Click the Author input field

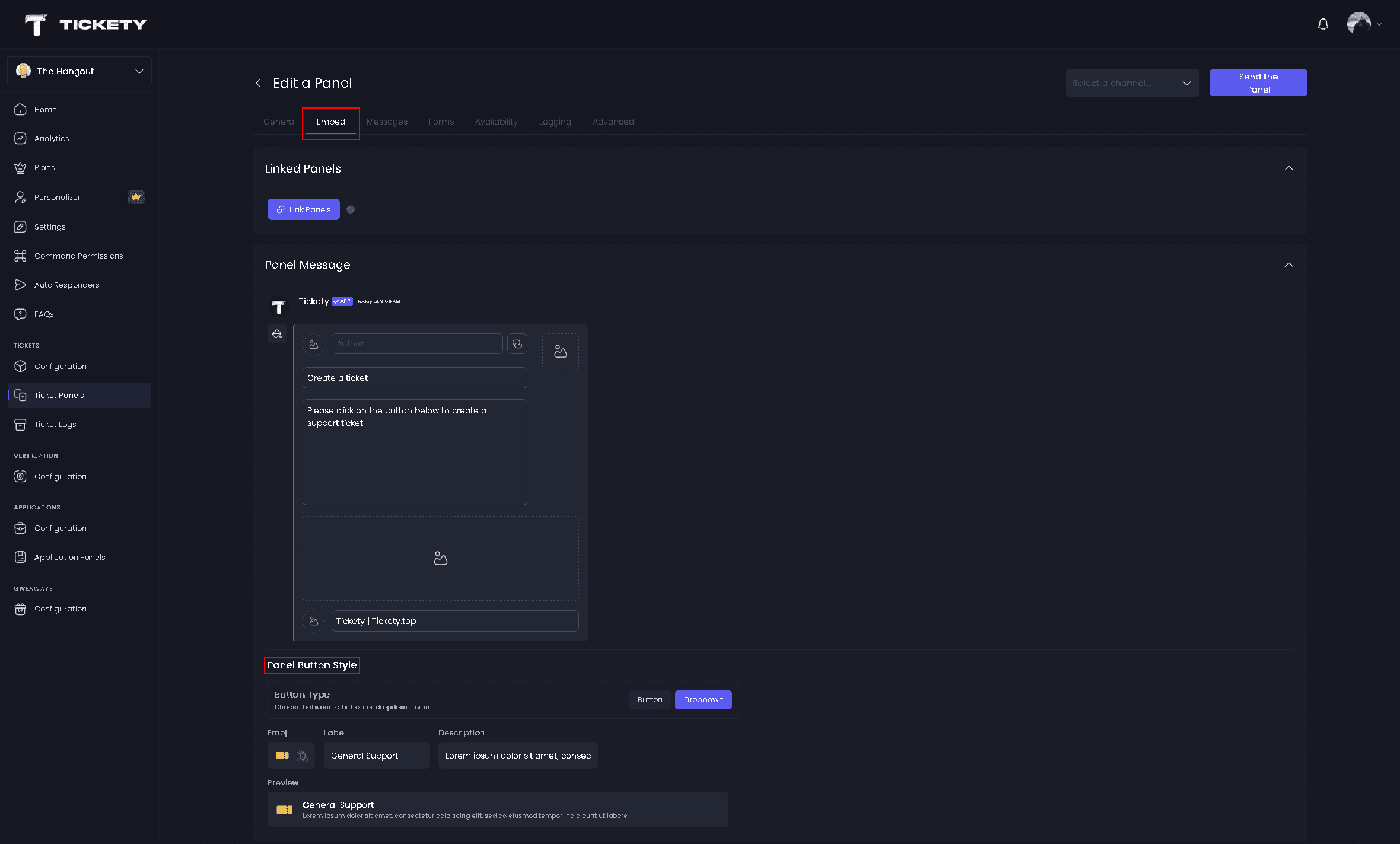[x=417, y=344]
